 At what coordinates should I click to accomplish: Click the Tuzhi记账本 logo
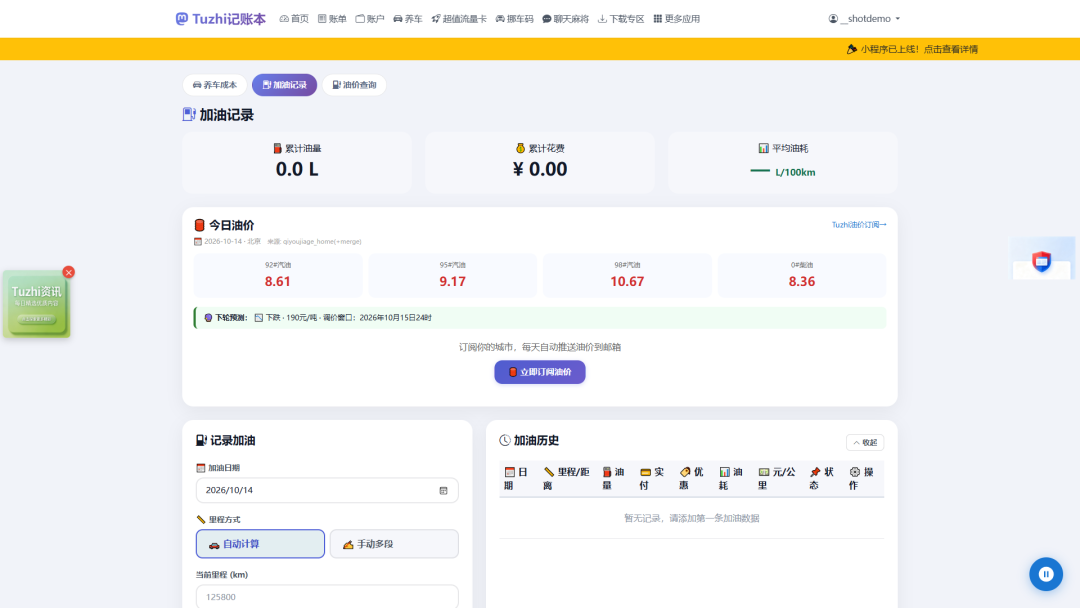220,19
